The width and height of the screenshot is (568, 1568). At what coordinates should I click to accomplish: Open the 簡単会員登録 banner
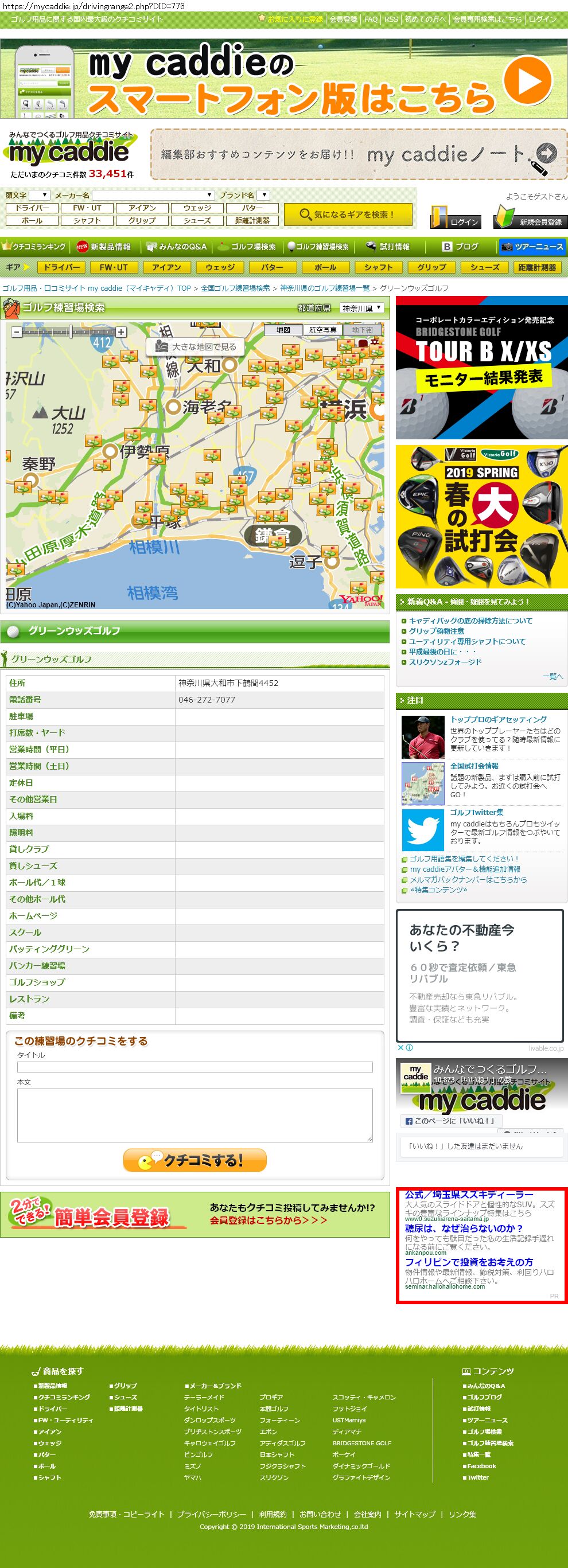pos(195,1214)
